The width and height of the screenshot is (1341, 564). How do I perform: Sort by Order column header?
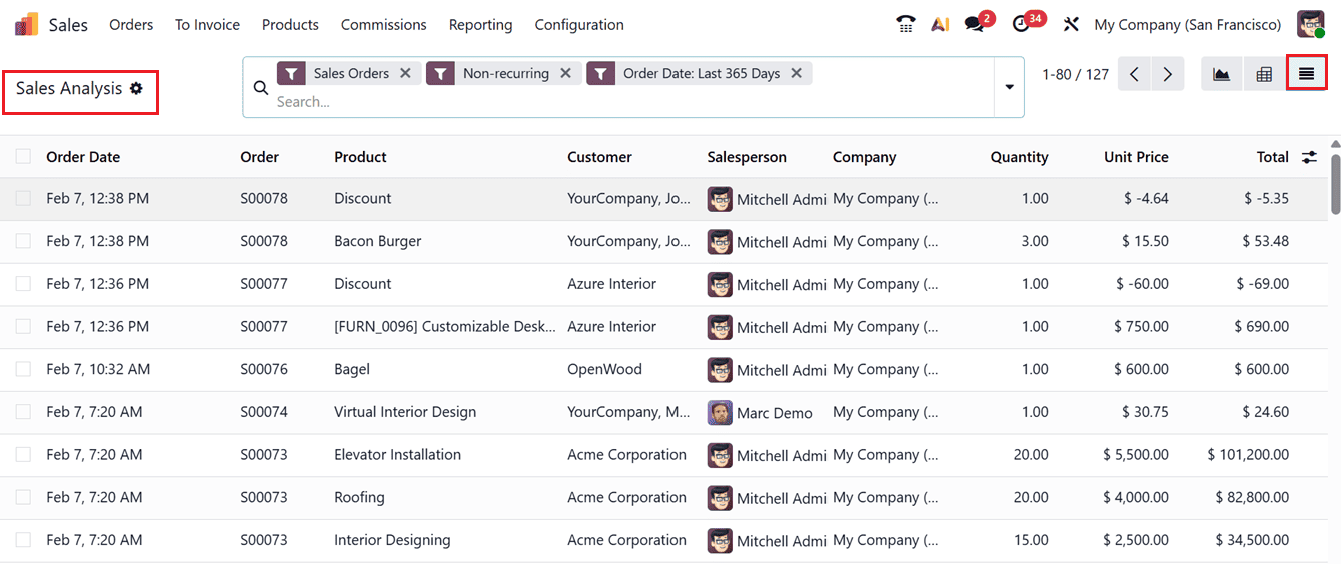pos(259,157)
